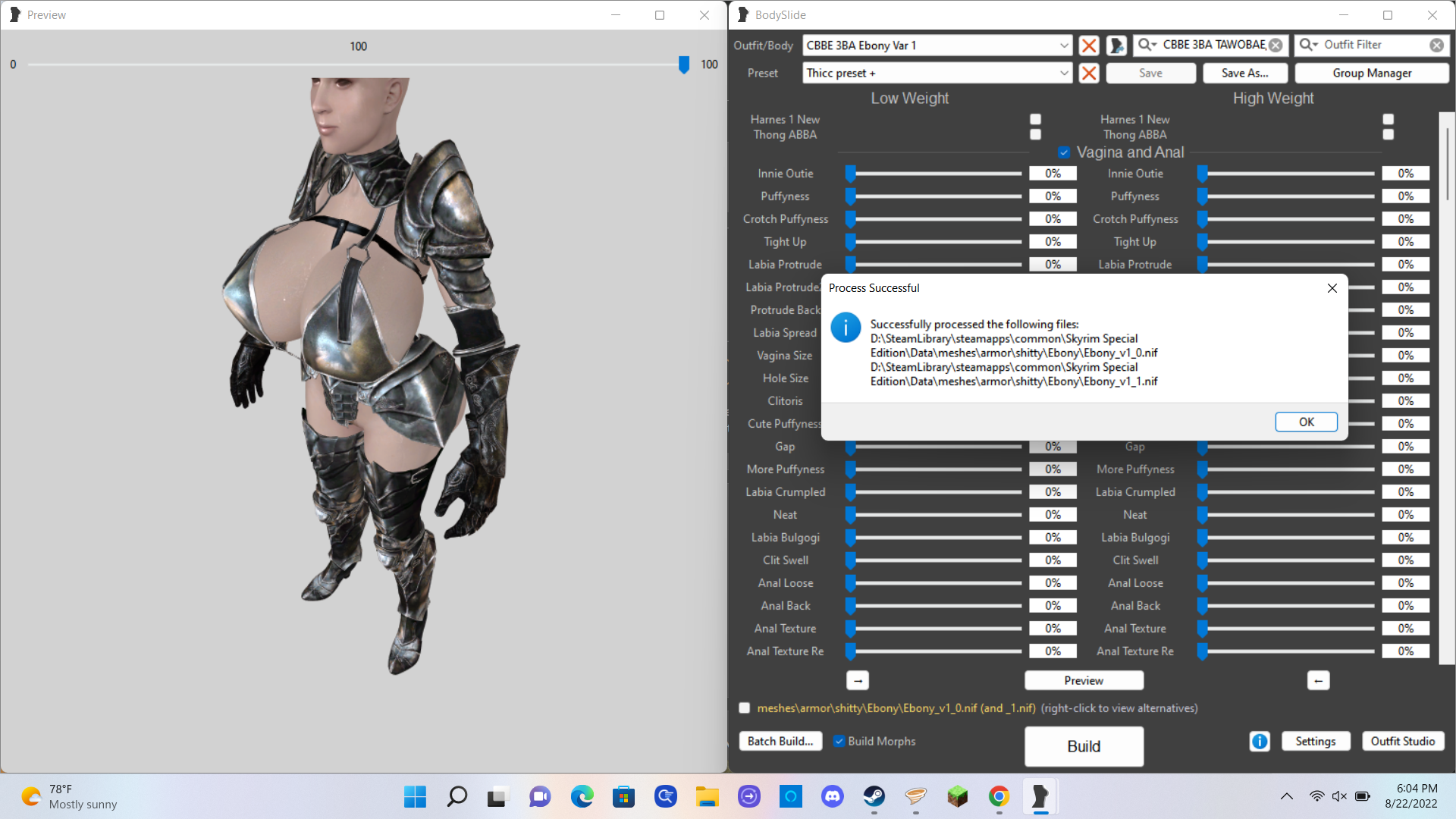
Task: Click the Preview button under the sliders
Action: click(1084, 681)
